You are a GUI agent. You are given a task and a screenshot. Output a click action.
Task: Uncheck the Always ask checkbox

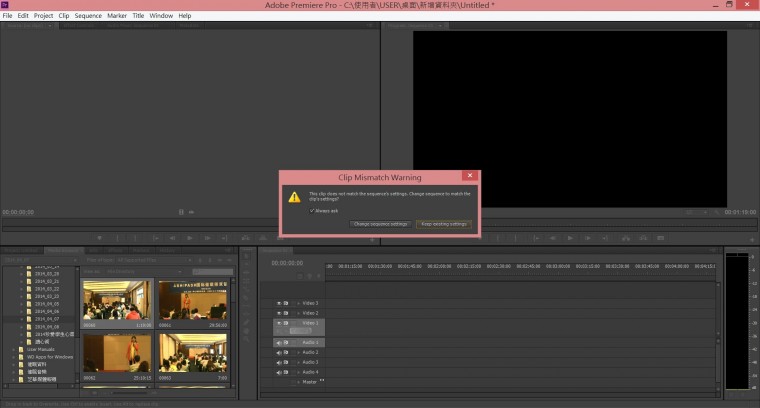click(x=312, y=211)
